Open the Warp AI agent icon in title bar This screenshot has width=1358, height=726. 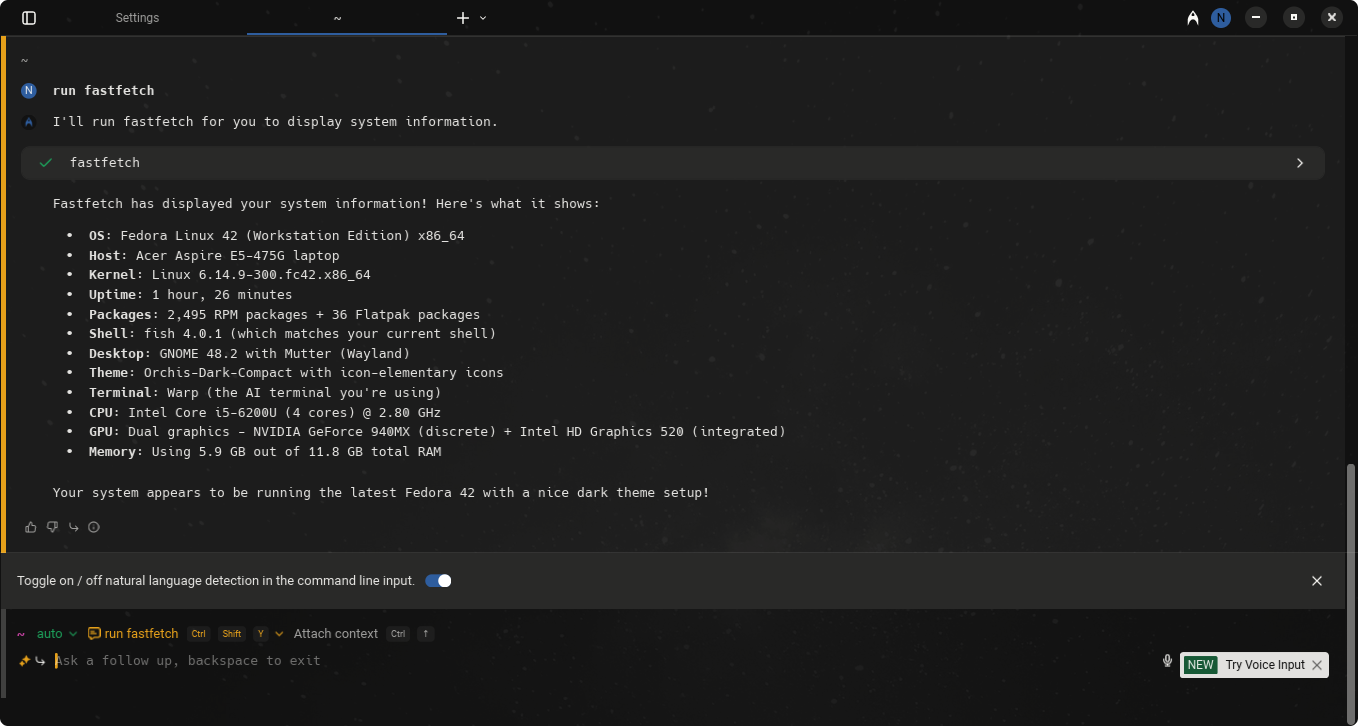click(x=1193, y=18)
